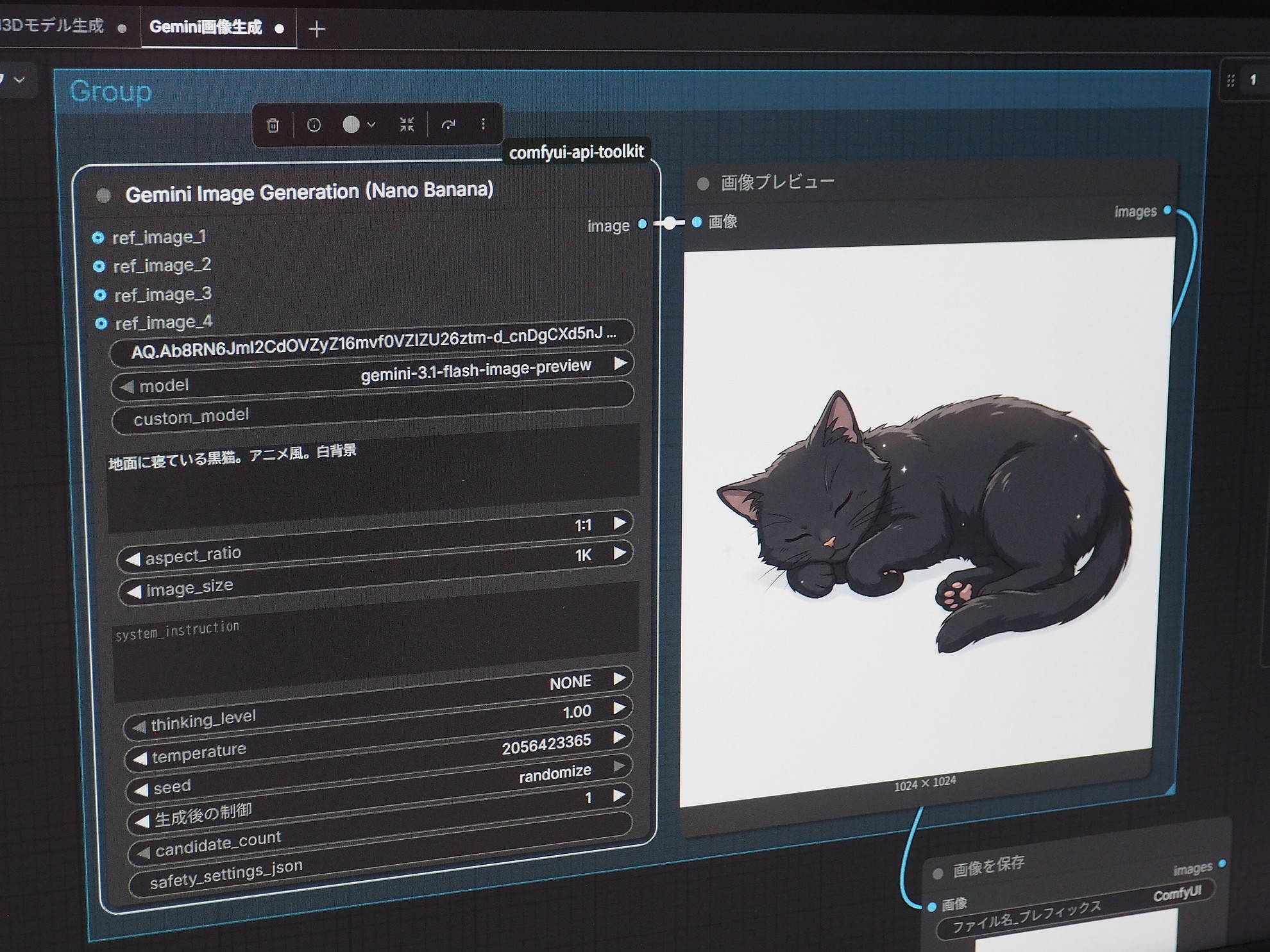
Task: Expand the node color dropdown chevron
Action: pos(371,125)
